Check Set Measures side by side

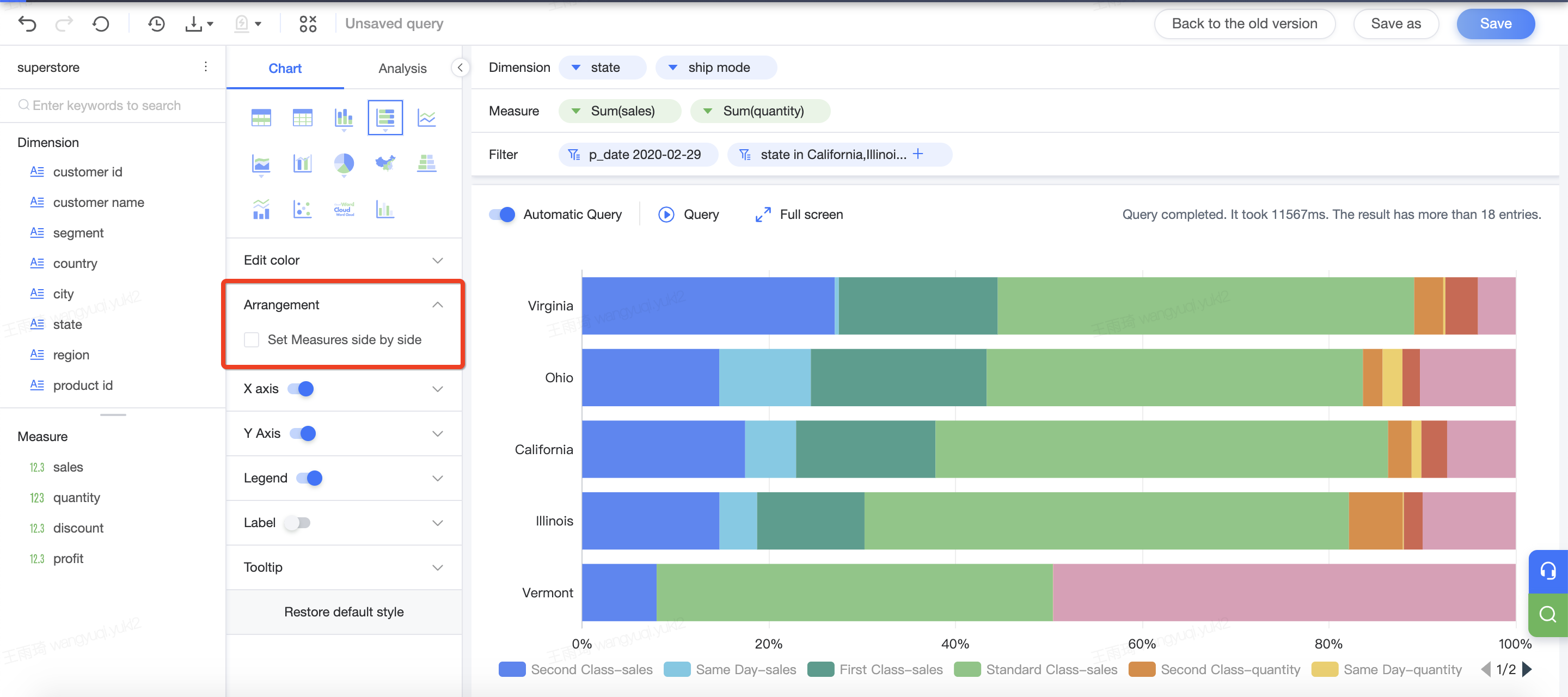click(252, 340)
